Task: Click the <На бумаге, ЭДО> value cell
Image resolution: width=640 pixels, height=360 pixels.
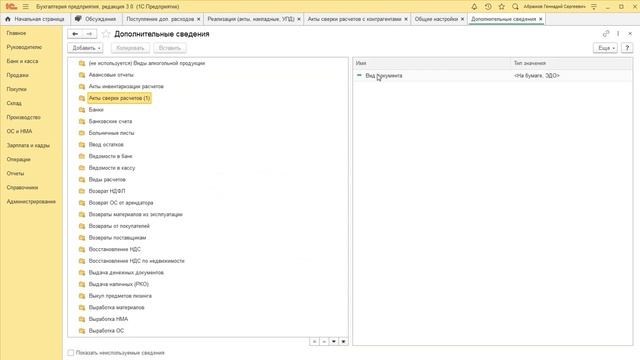Action: point(537,76)
